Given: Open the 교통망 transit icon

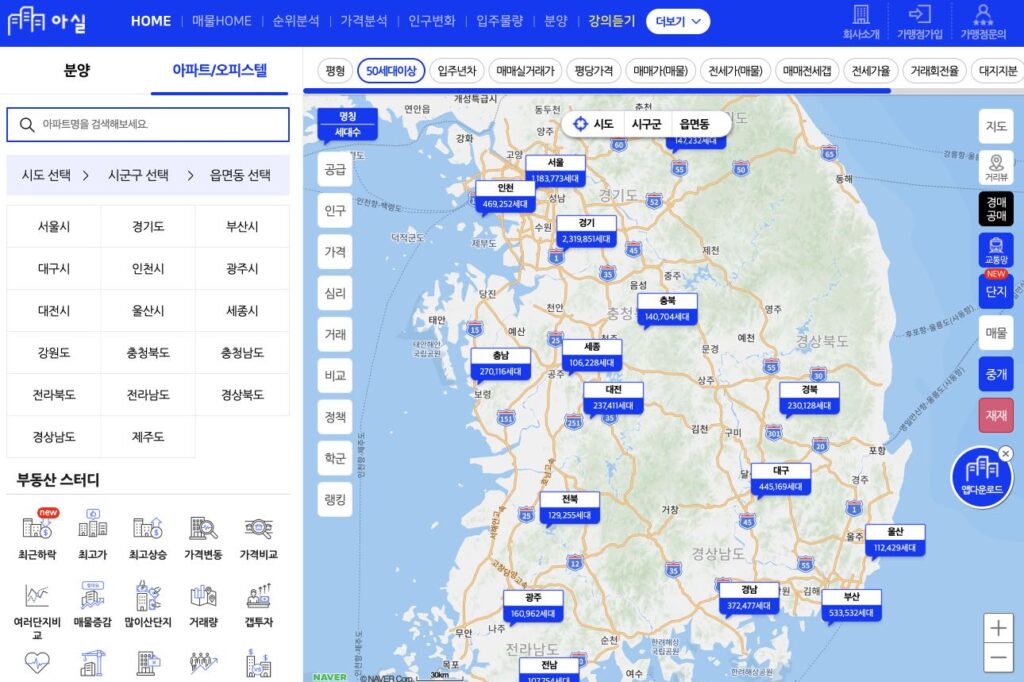Looking at the screenshot, I should pyautogui.click(x=996, y=250).
